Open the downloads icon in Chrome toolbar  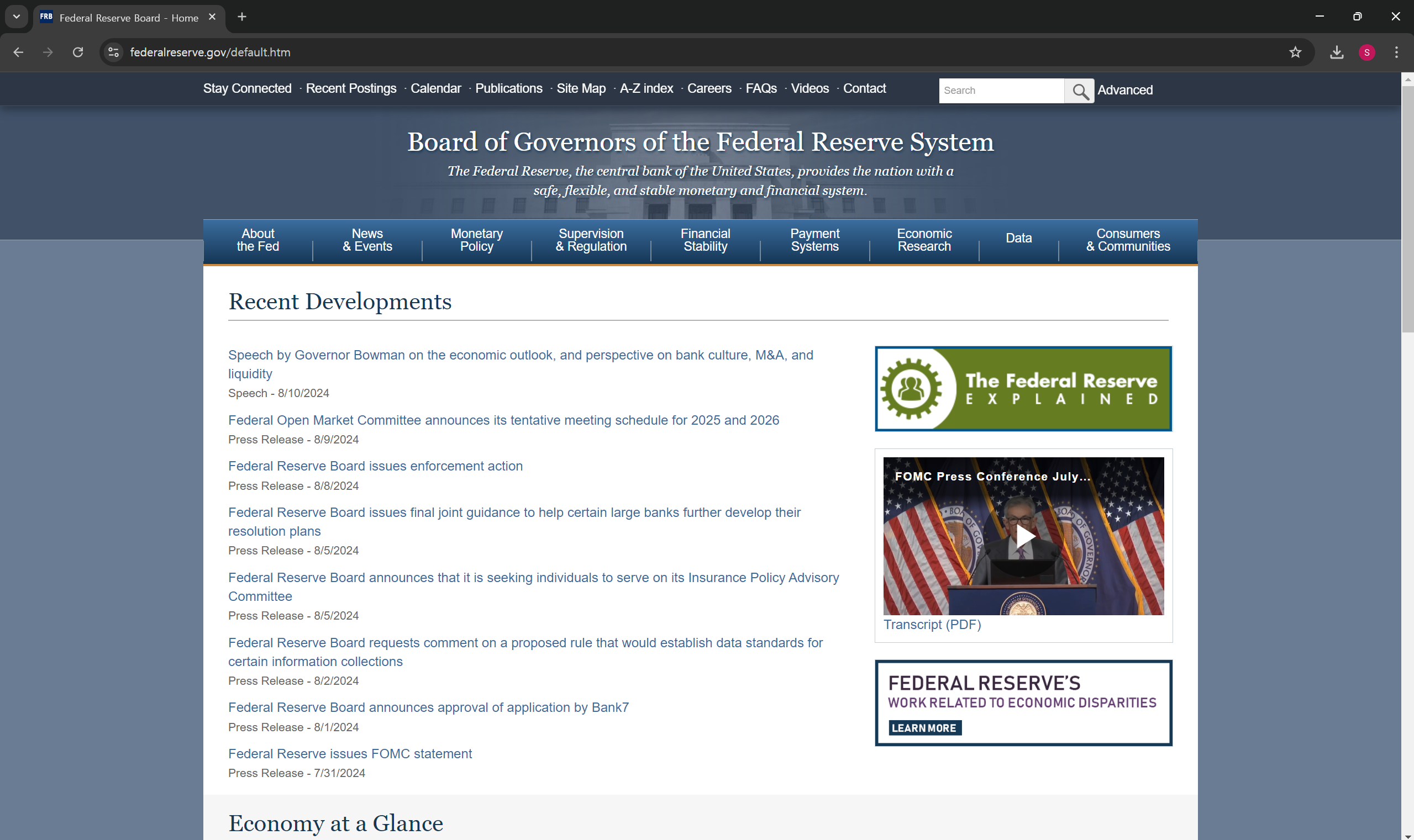(1337, 52)
